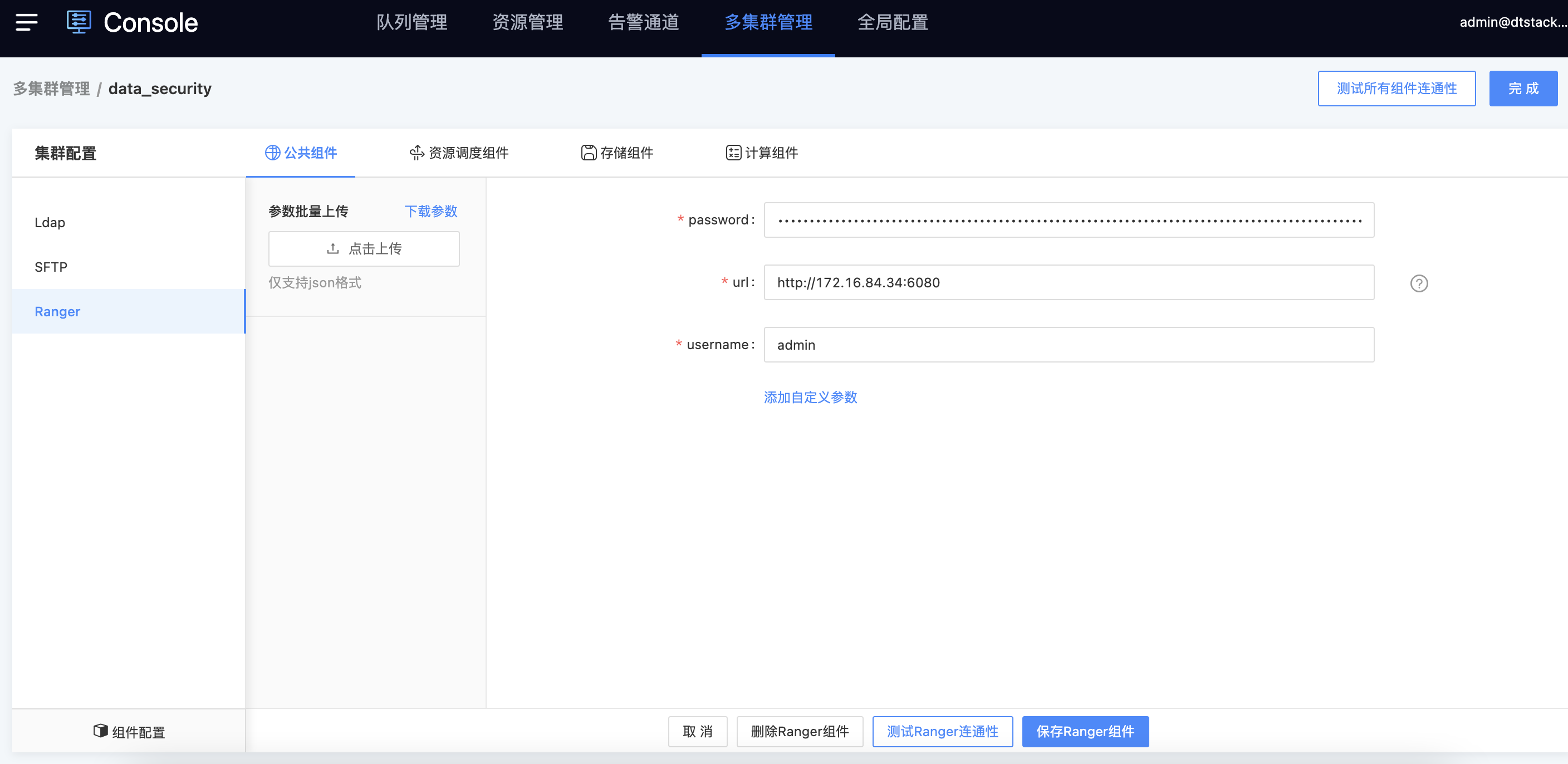1568x764 pixels.
Task: Click the 组件配置 cube icon
Action: click(100, 731)
